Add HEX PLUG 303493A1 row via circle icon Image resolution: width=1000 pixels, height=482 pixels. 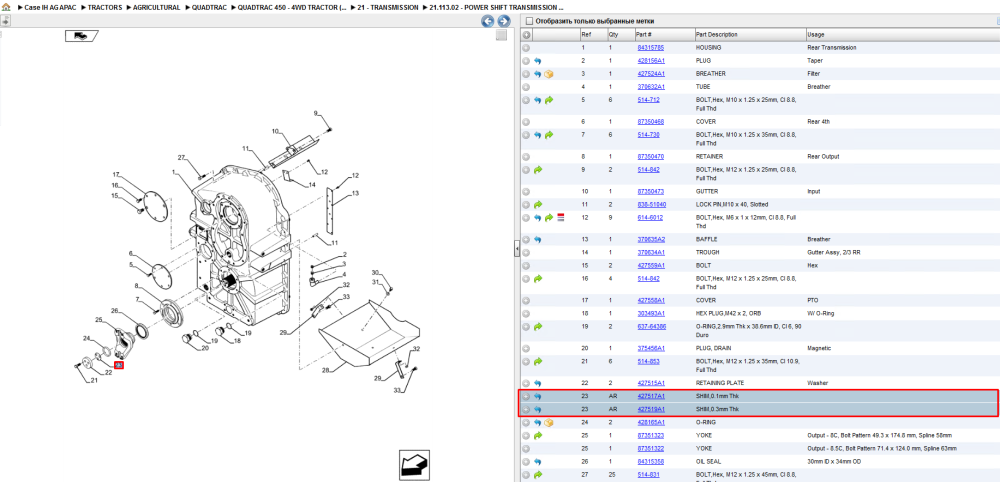coord(526,314)
